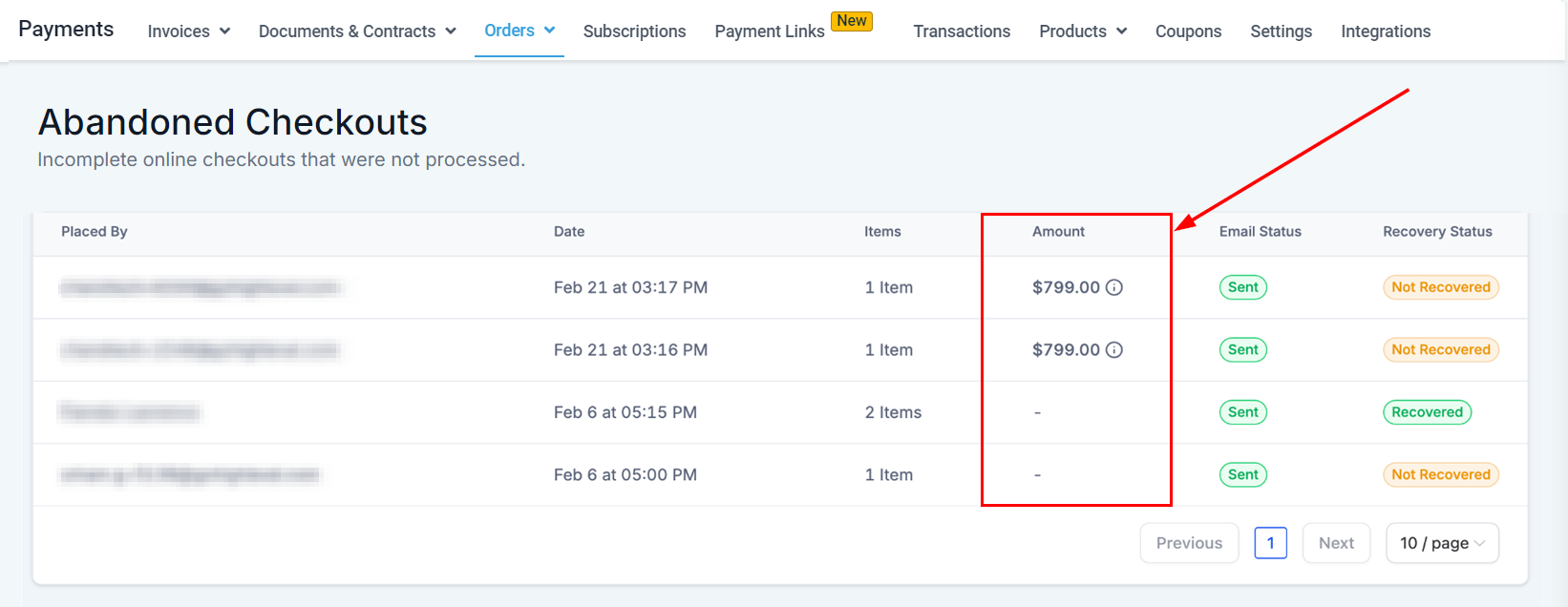Select page number 1 in pagination

(x=1270, y=543)
